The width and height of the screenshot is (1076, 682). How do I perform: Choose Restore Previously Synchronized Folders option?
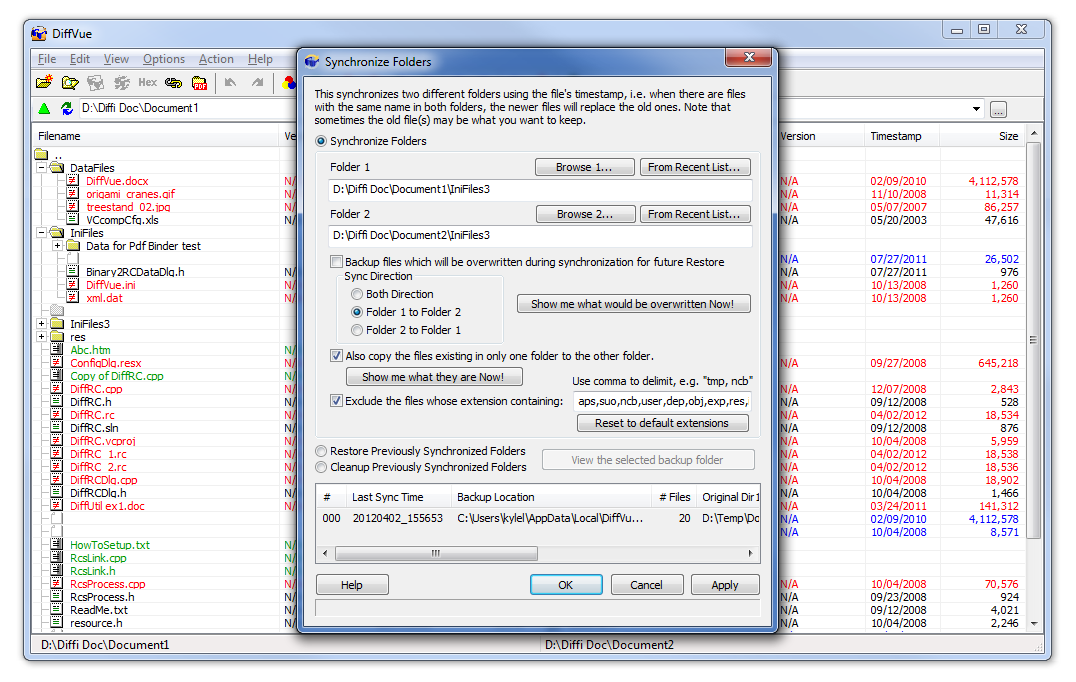tap(321, 451)
